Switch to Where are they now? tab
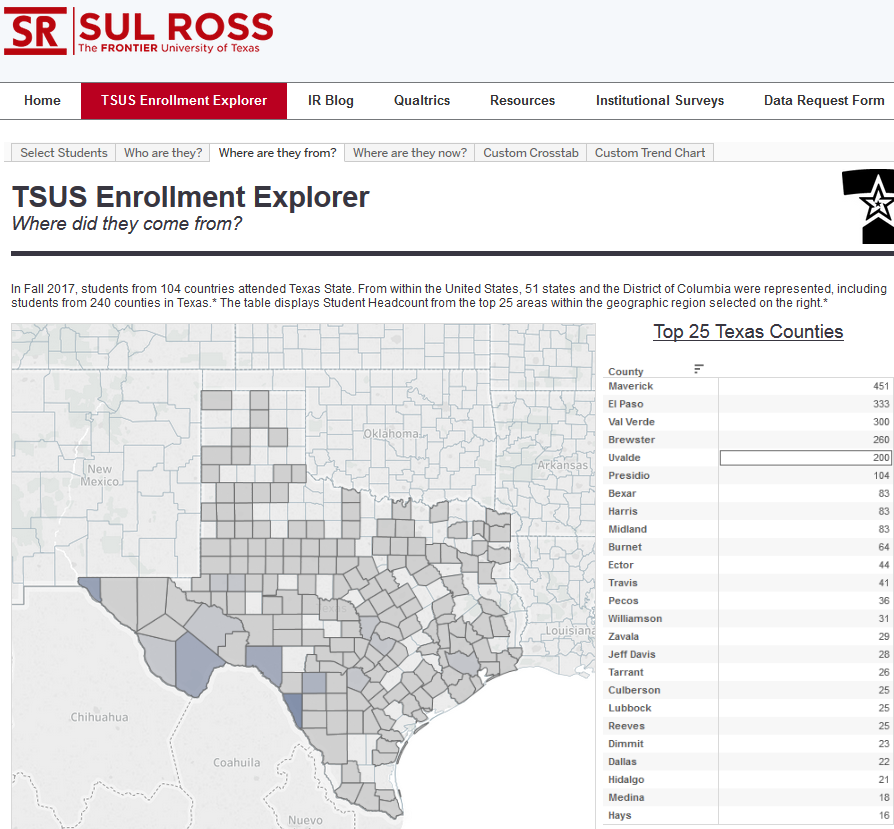This screenshot has height=829, width=894. pyautogui.click(x=410, y=153)
